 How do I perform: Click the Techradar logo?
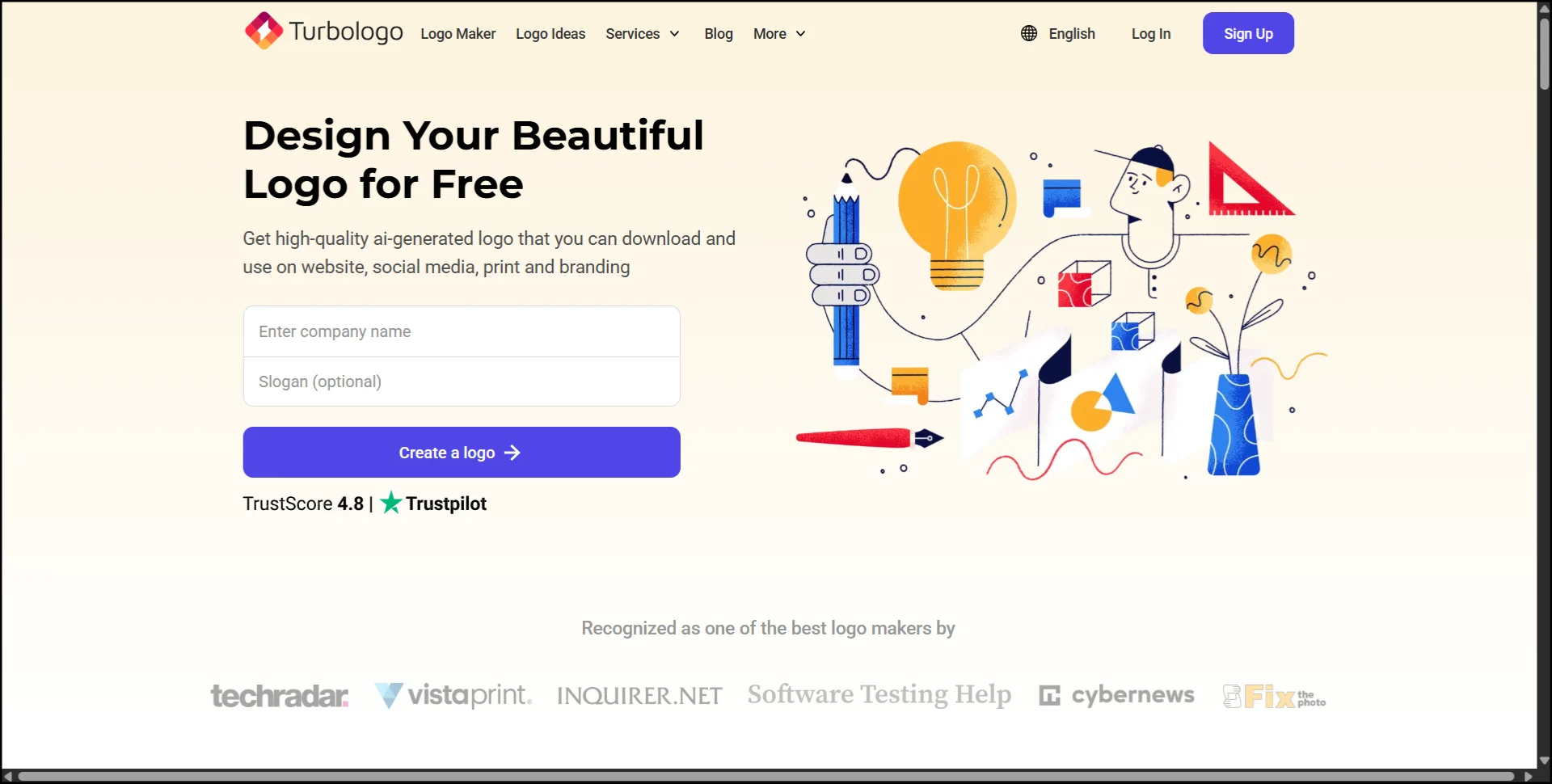click(x=279, y=695)
